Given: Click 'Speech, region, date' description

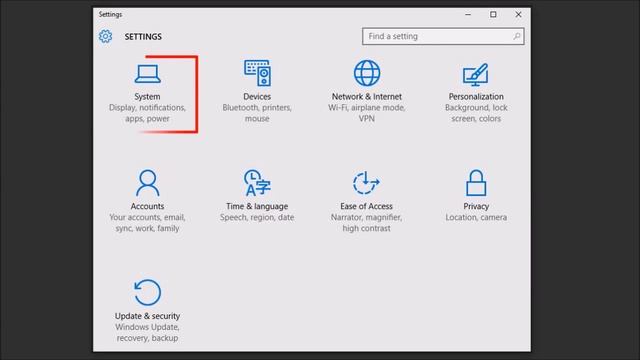Looking at the screenshot, I should point(257,218).
